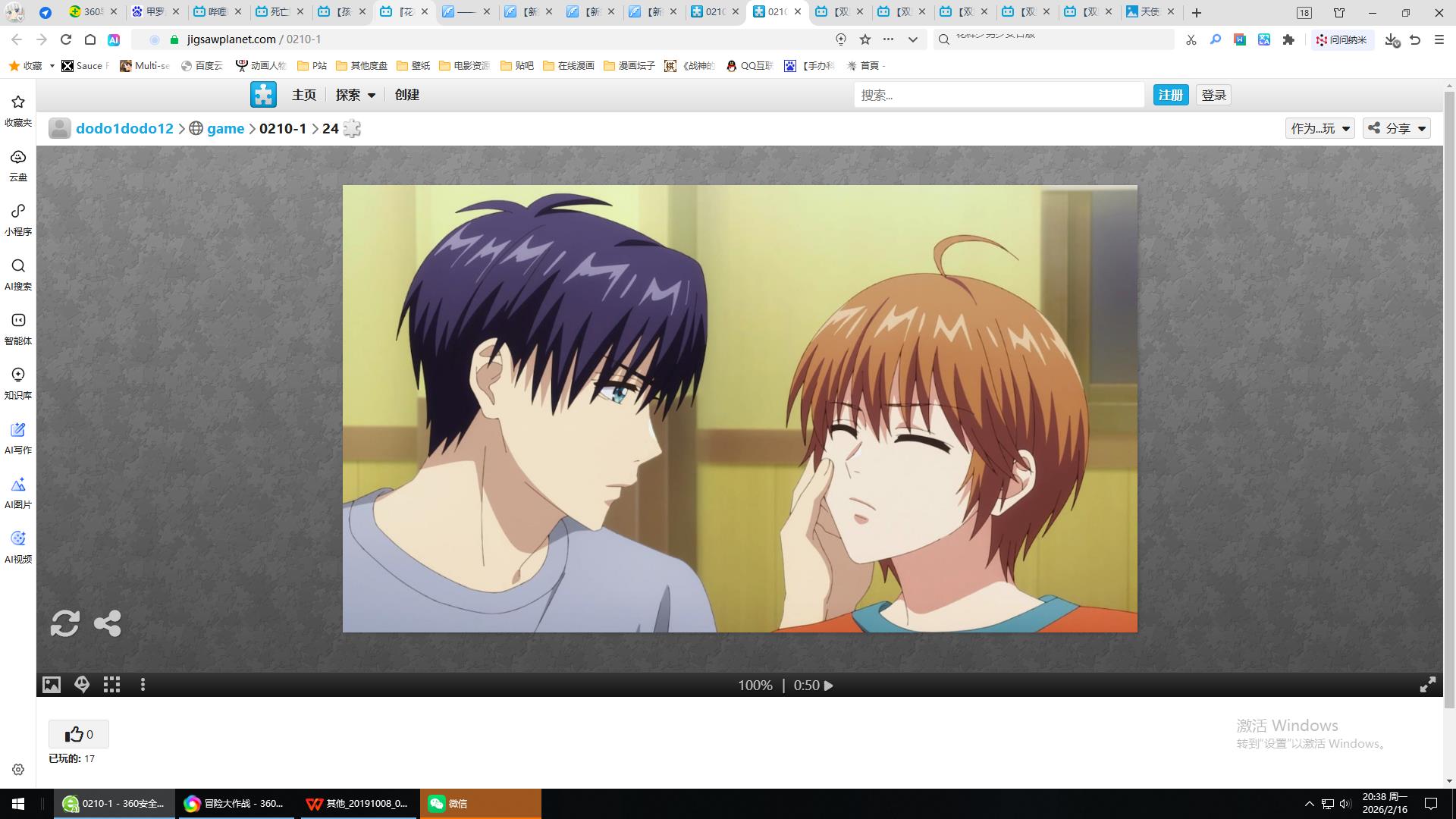The height and width of the screenshot is (819, 1456).
Task: Click the play timer button
Action: tap(829, 686)
